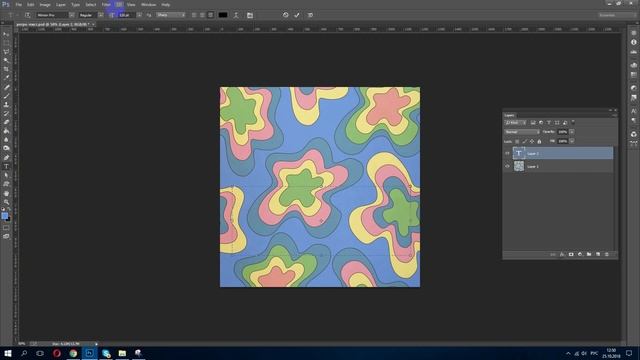Select the Pen tool

6,158
